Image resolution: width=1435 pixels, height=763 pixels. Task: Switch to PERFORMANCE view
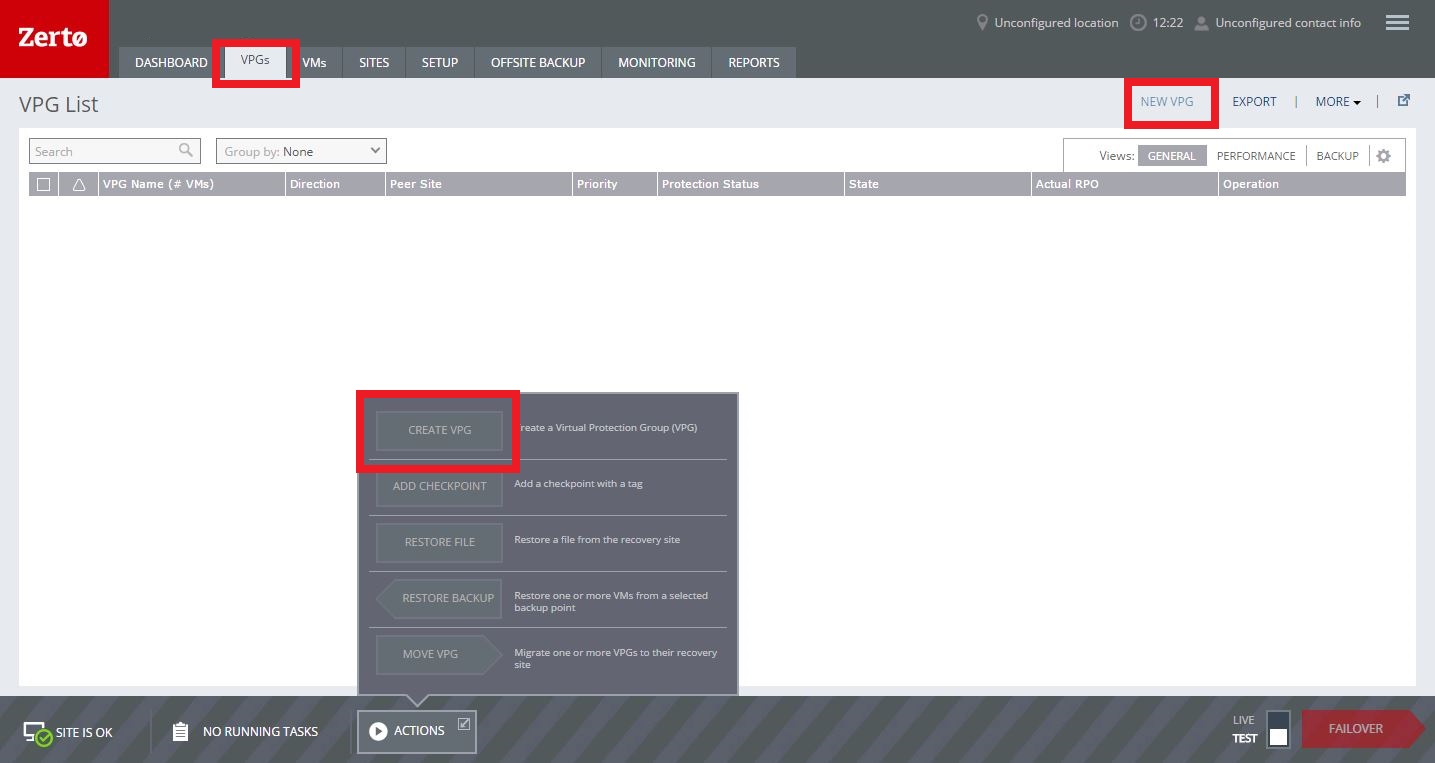tap(1256, 156)
